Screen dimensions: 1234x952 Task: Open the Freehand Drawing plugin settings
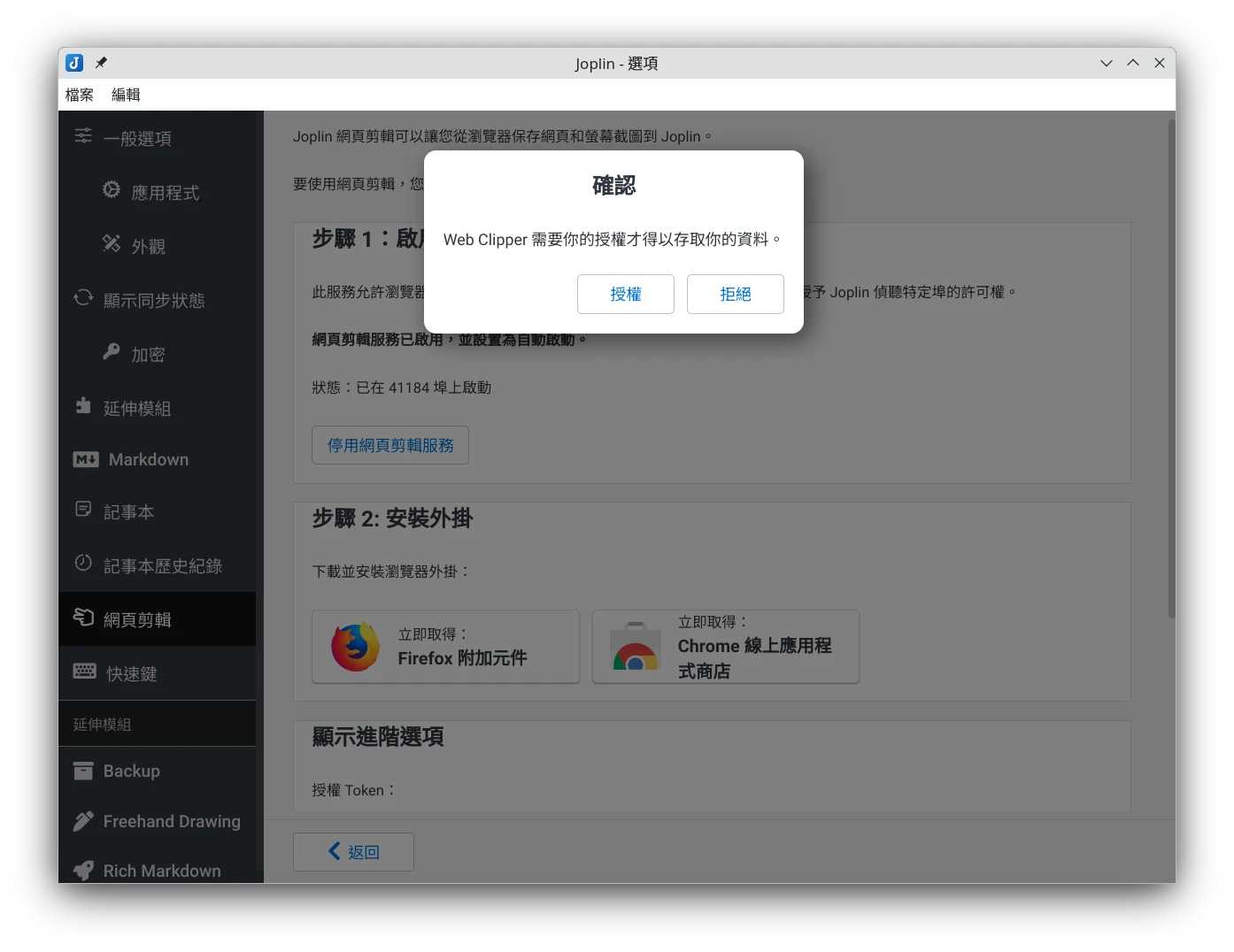pyautogui.click(x=158, y=821)
